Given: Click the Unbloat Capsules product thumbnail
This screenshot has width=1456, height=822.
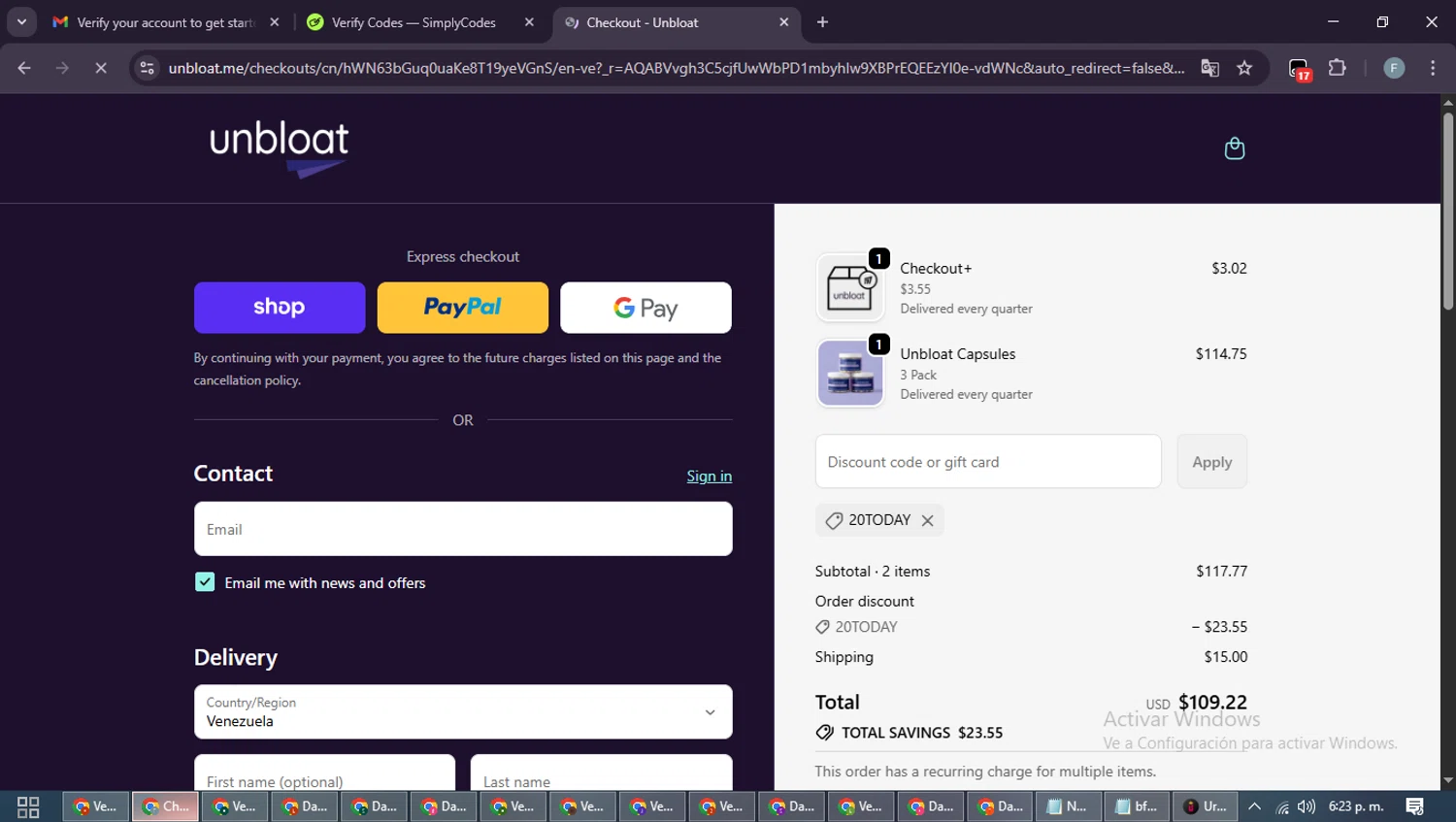Looking at the screenshot, I should (x=849, y=373).
